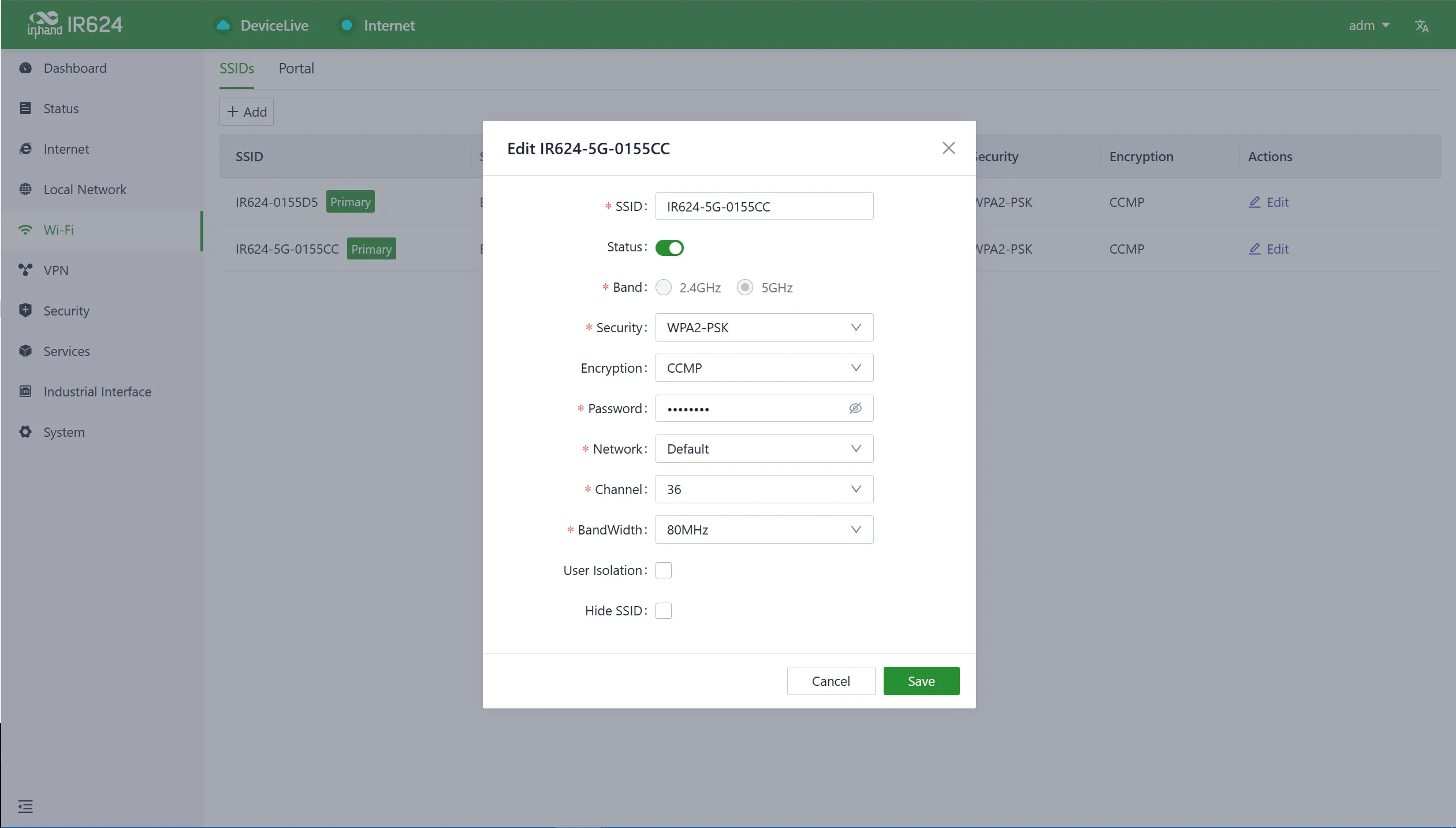This screenshot has width=1456, height=828.
Task: Collapse the sidebar with the bottom menu icon
Action: click(25, 807)
